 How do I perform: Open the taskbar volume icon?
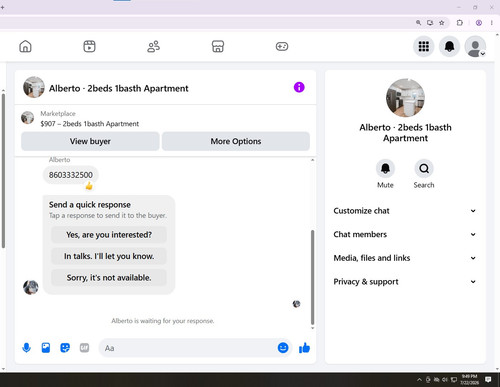pyautogui.click(x=445, y=380)
